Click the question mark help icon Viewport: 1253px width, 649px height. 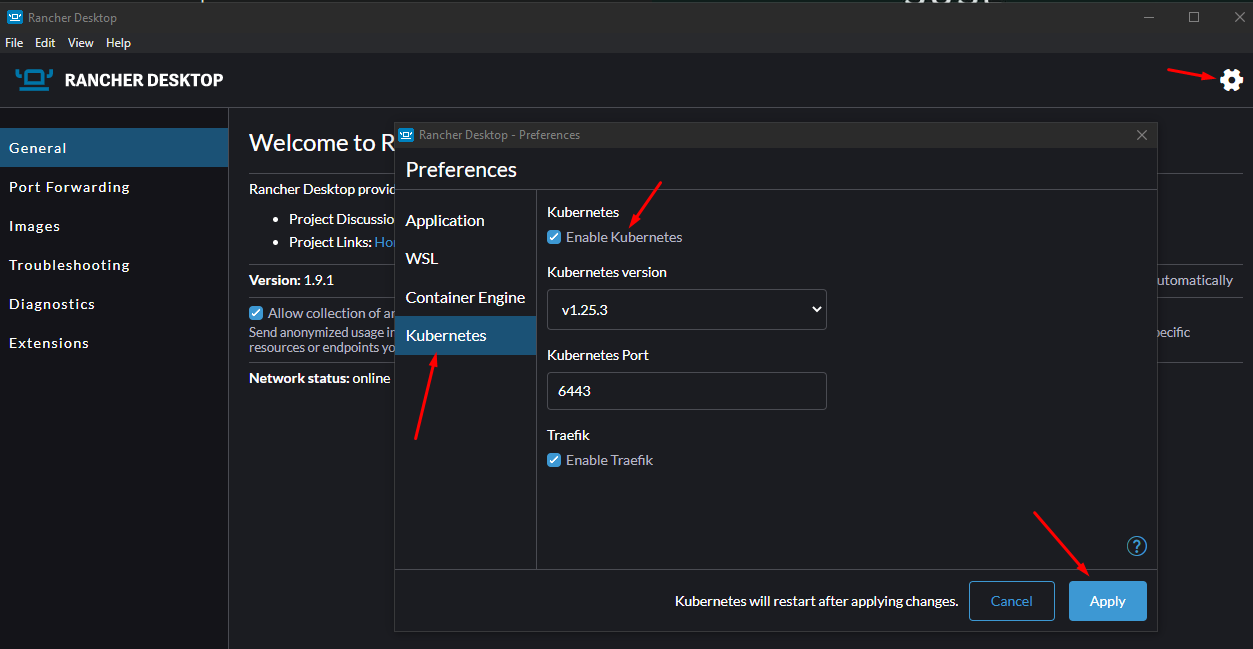[1136, 546]
